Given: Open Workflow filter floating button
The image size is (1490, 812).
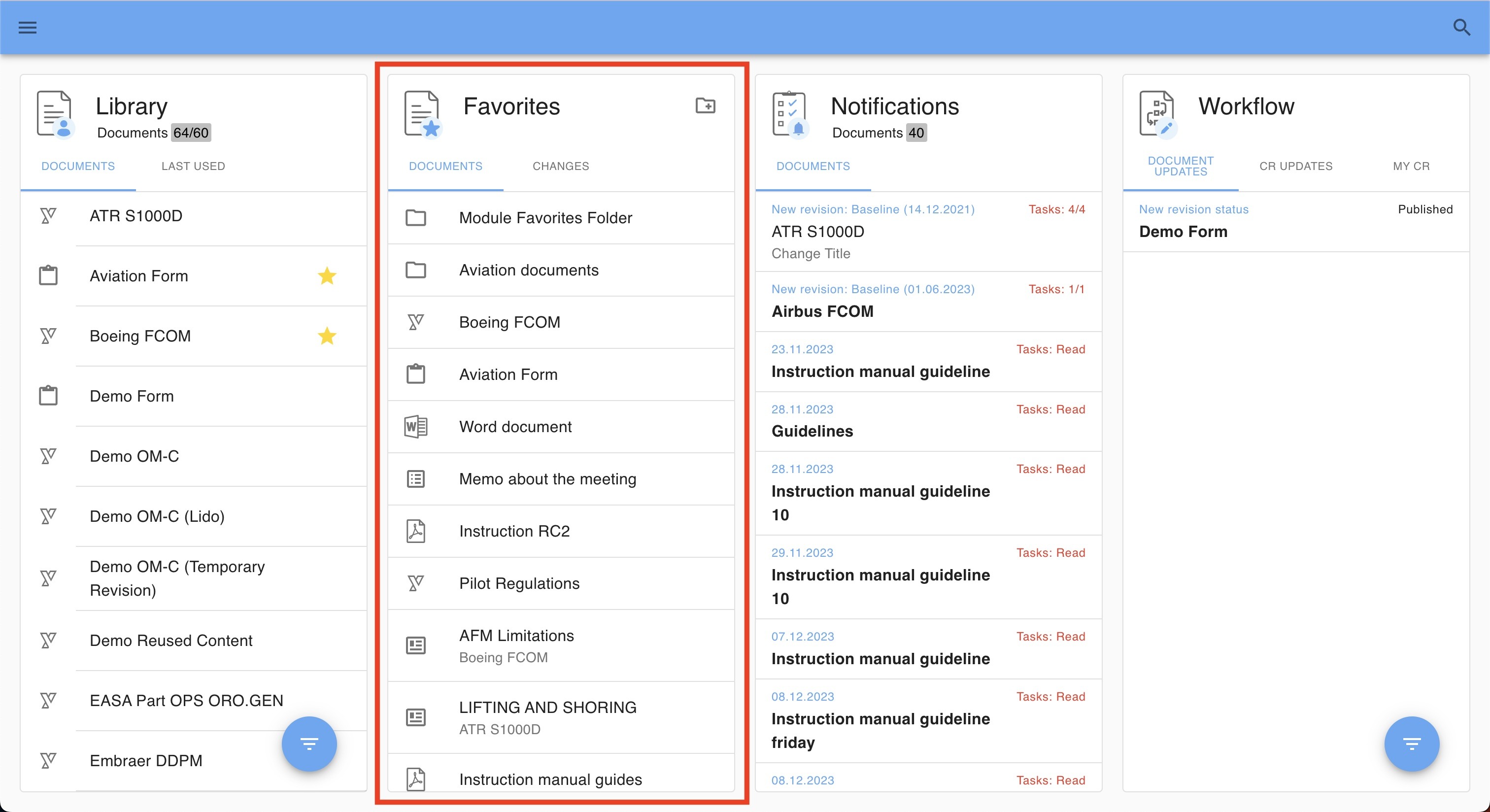Looking at the screenshot, I should 1411,744.
